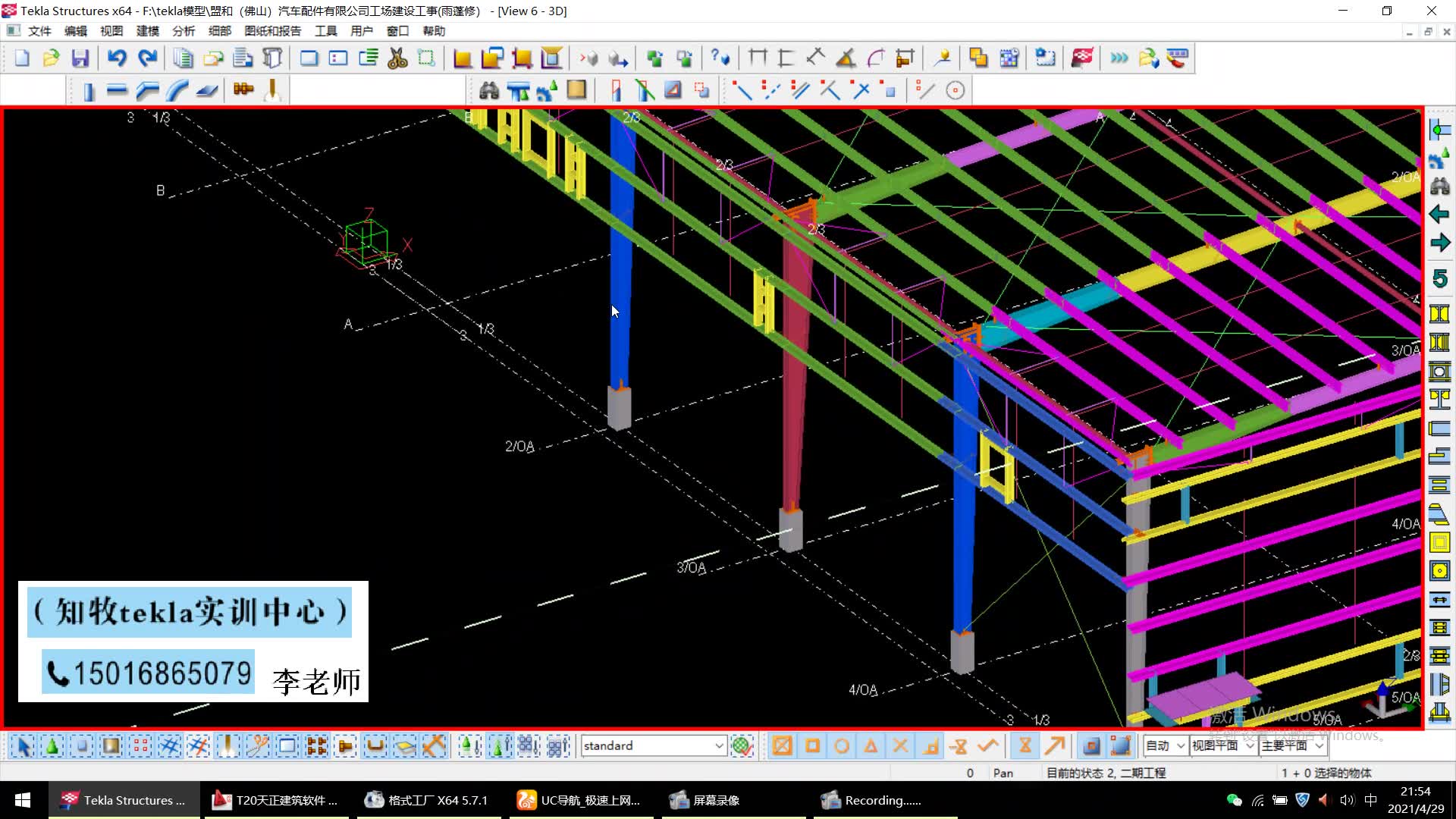Toggle snap to circle center points
1456x819 pixels.
[842, 746]
